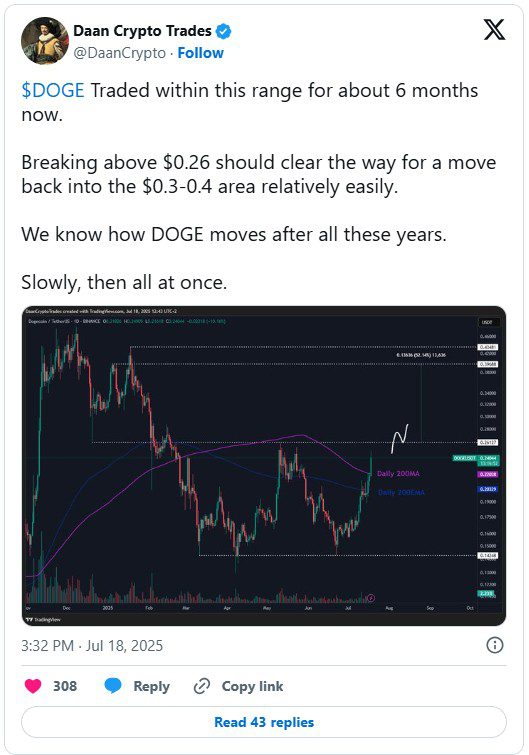Click the X logo icon
This screenshot has height=755, width=529.
tap(494, 29)
